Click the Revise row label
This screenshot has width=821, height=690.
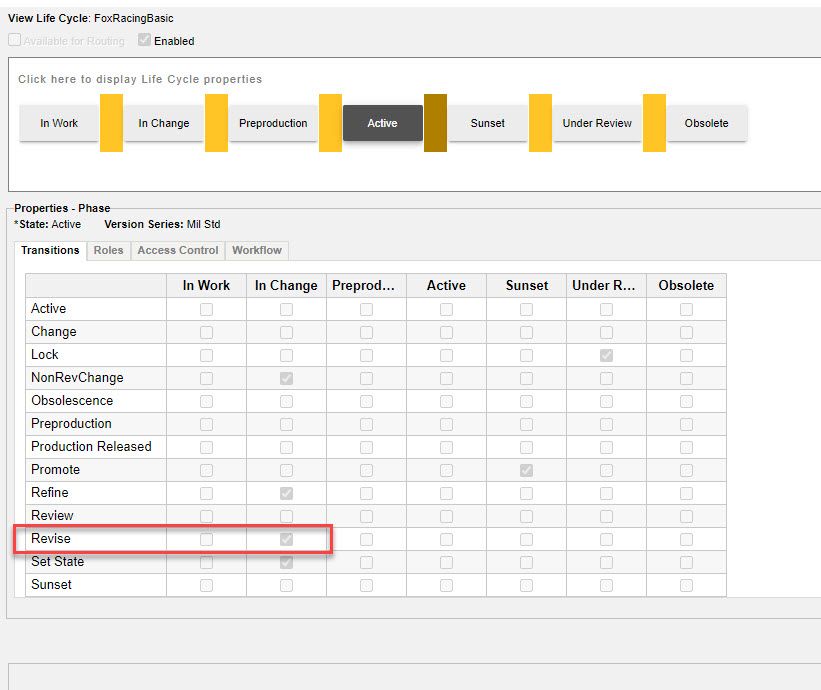pyautogui.click(x=51, y=539)
